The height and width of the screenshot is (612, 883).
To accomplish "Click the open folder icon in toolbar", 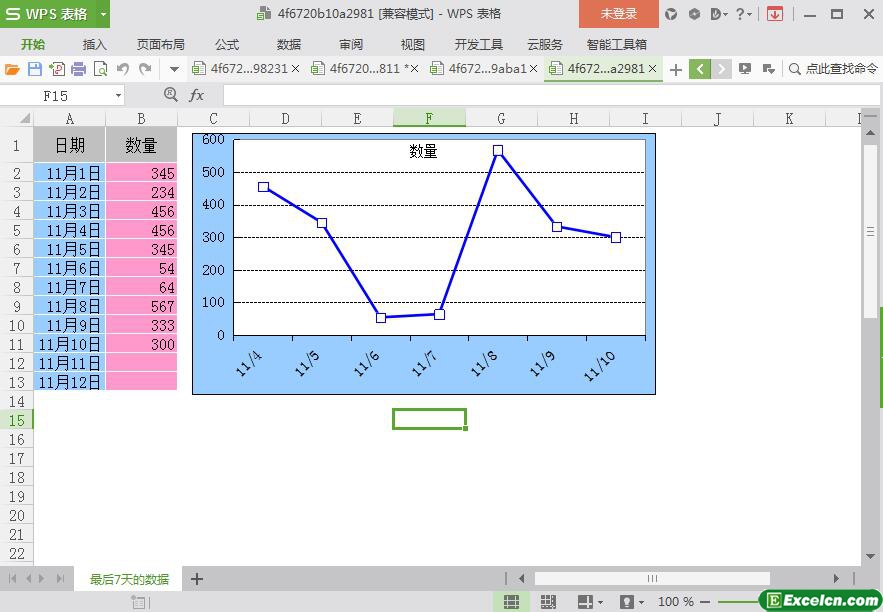I will pyautogui.click(x=12, y=69).
